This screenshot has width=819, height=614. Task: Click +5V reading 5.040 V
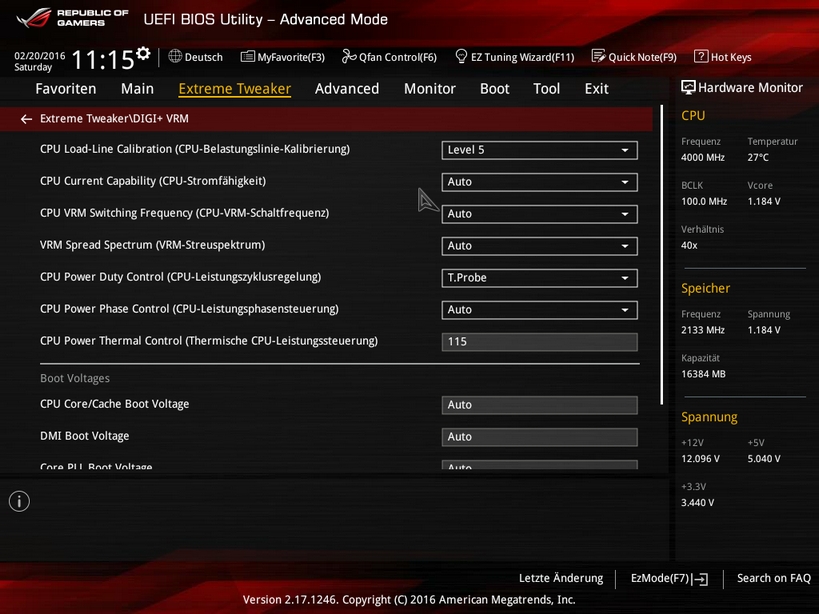(x=764, y=459)
